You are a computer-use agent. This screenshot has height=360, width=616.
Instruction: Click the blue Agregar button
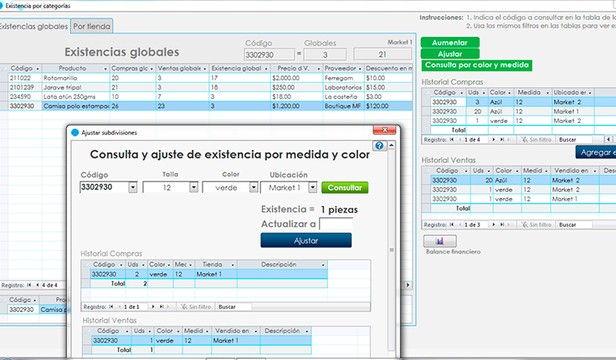596,152
